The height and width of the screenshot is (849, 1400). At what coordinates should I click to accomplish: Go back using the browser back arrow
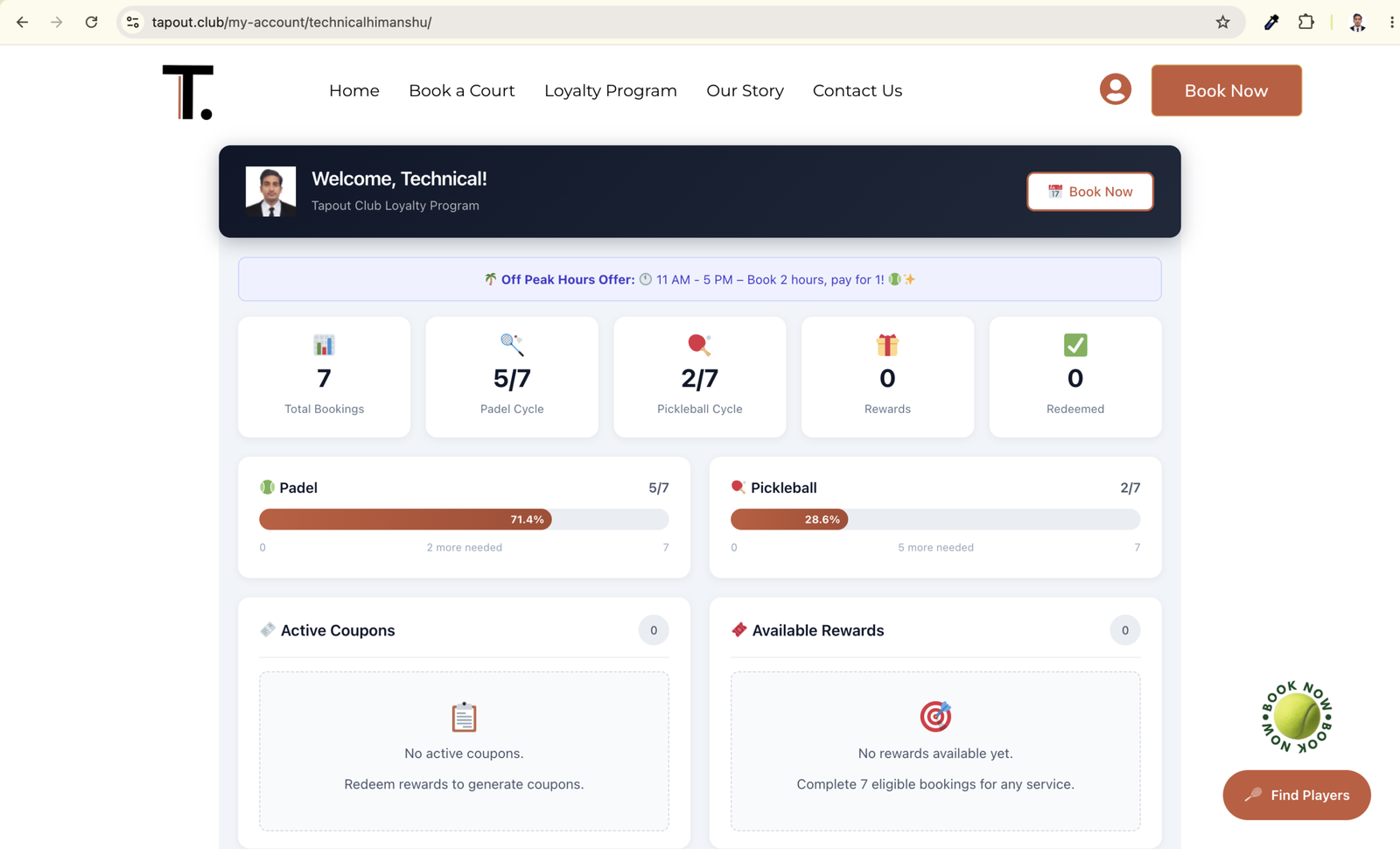(x=23, y=22)
